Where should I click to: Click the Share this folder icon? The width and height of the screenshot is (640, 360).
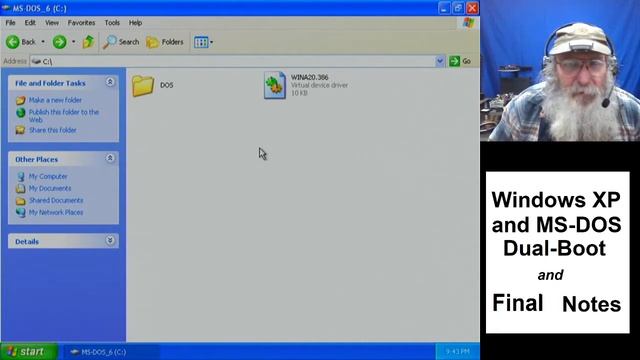click(20, 130)
